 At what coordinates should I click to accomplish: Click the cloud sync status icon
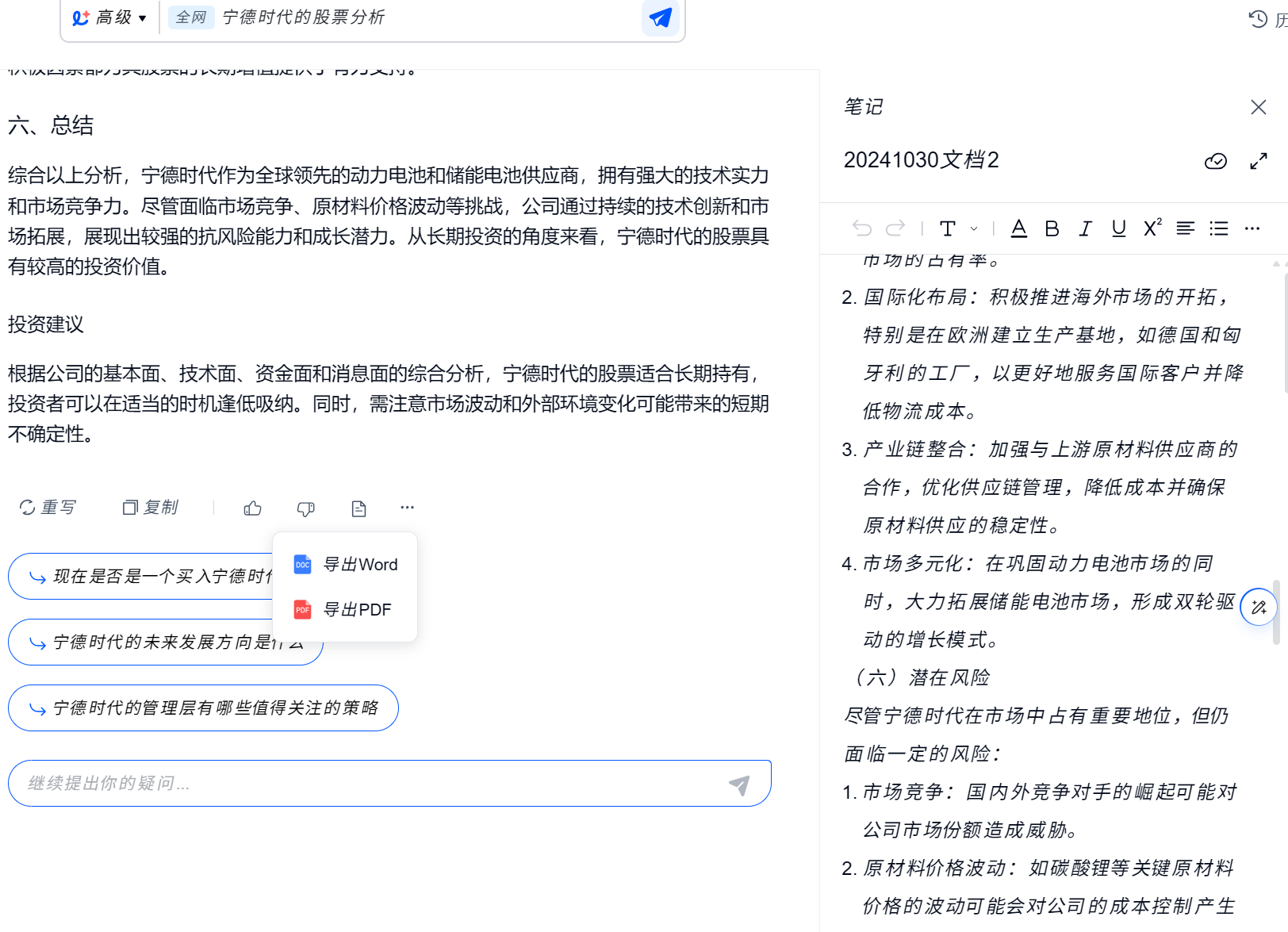point(1216,161)
